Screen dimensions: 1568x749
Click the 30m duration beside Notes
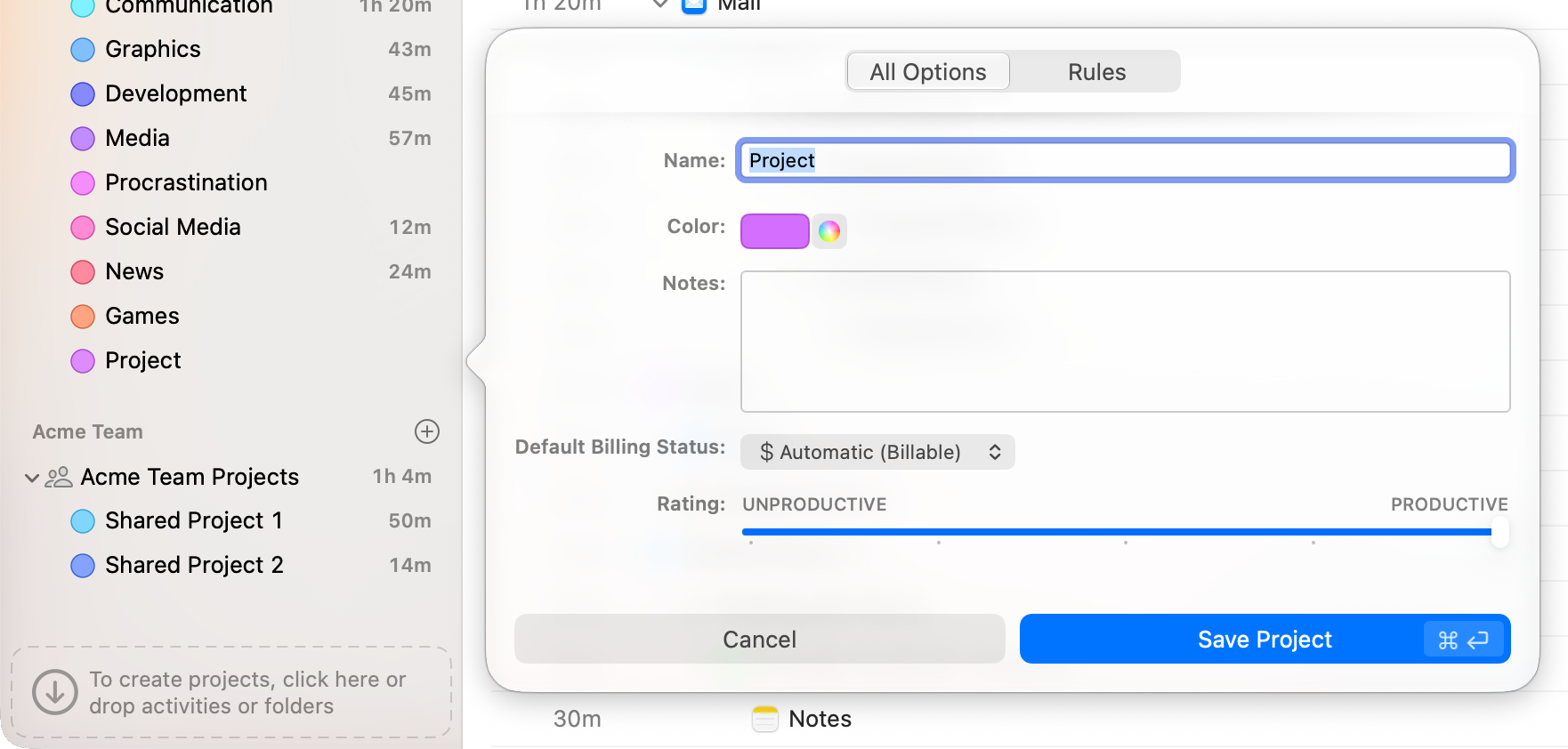pos(578,719)
